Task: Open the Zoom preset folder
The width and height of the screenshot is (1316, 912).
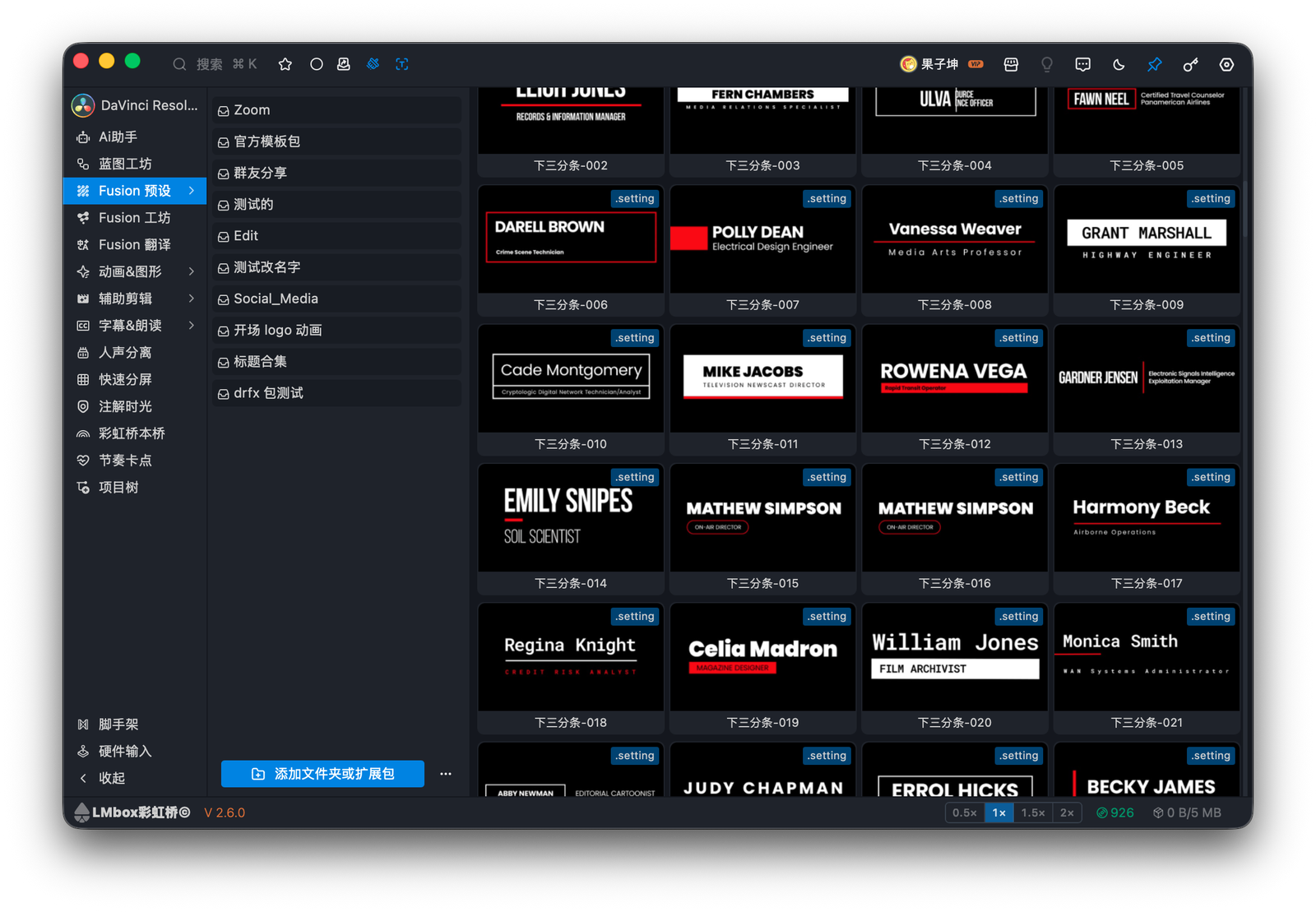Action: (x=337, y=110)
